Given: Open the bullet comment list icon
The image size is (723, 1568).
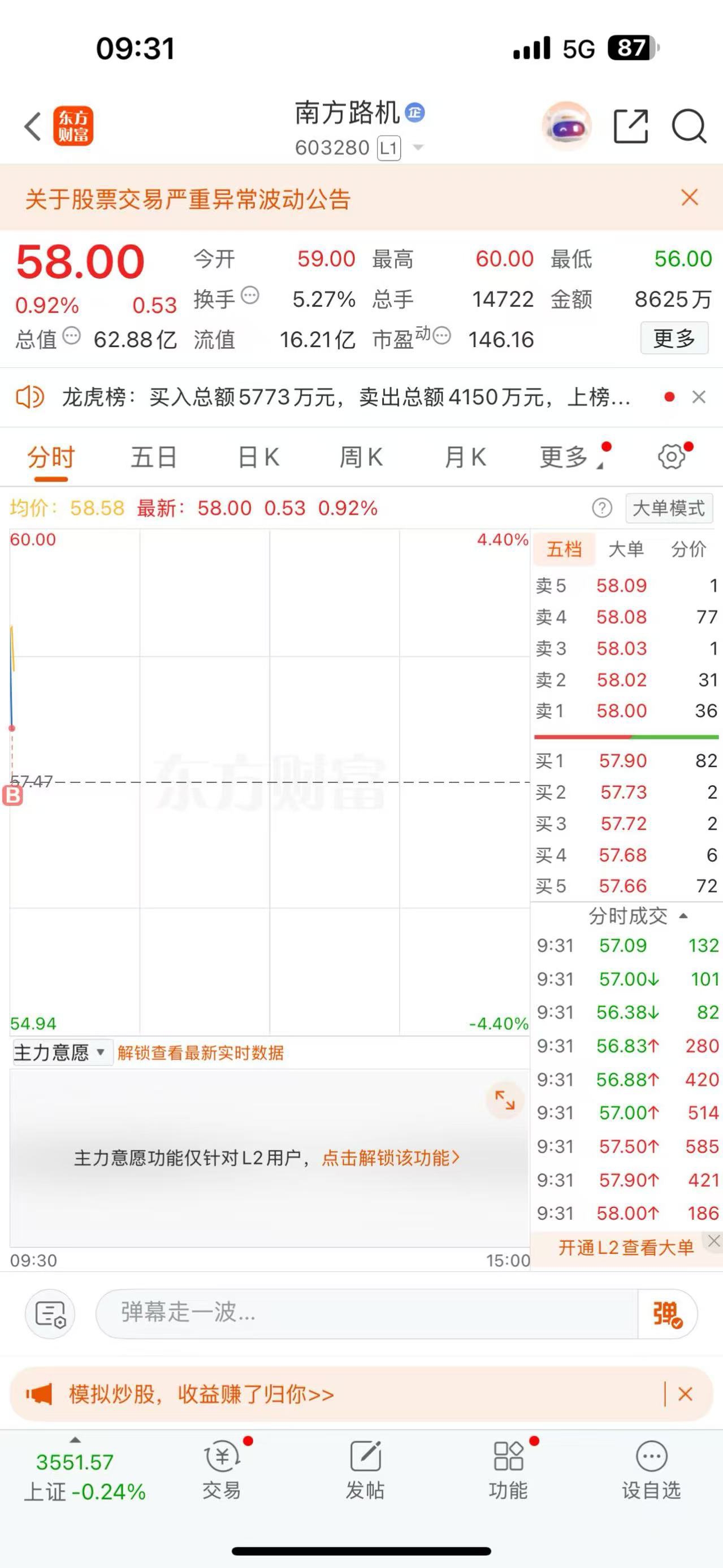Looking at the screenshot, I should click(x=50, y=1313).
